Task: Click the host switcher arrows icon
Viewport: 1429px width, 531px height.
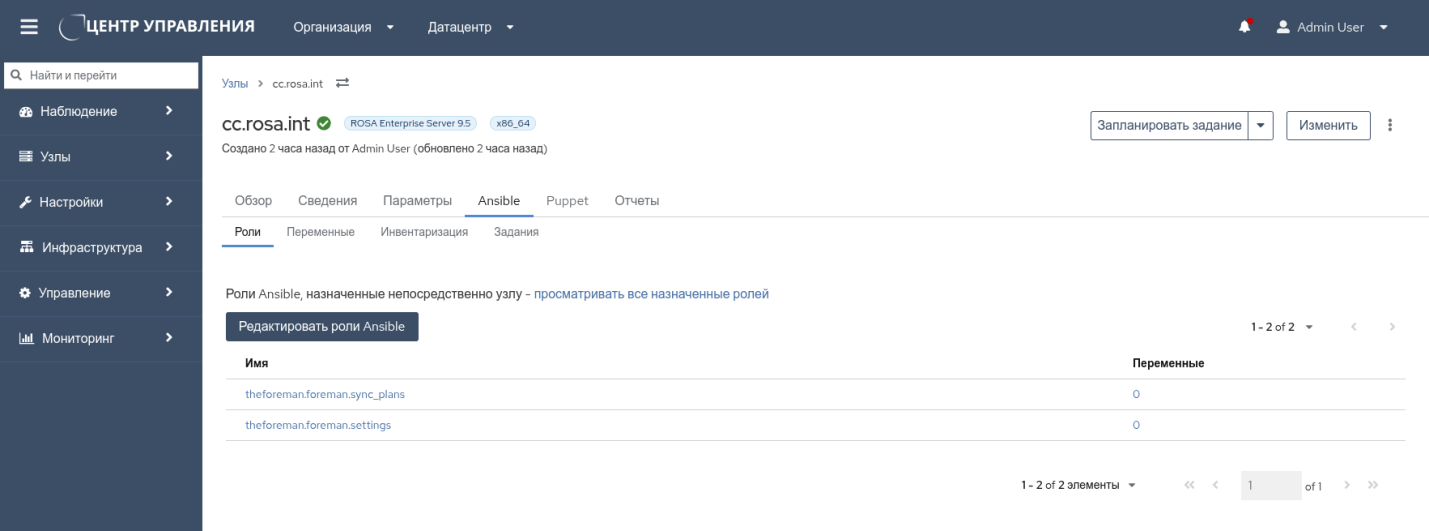Action: coord(342,83)
